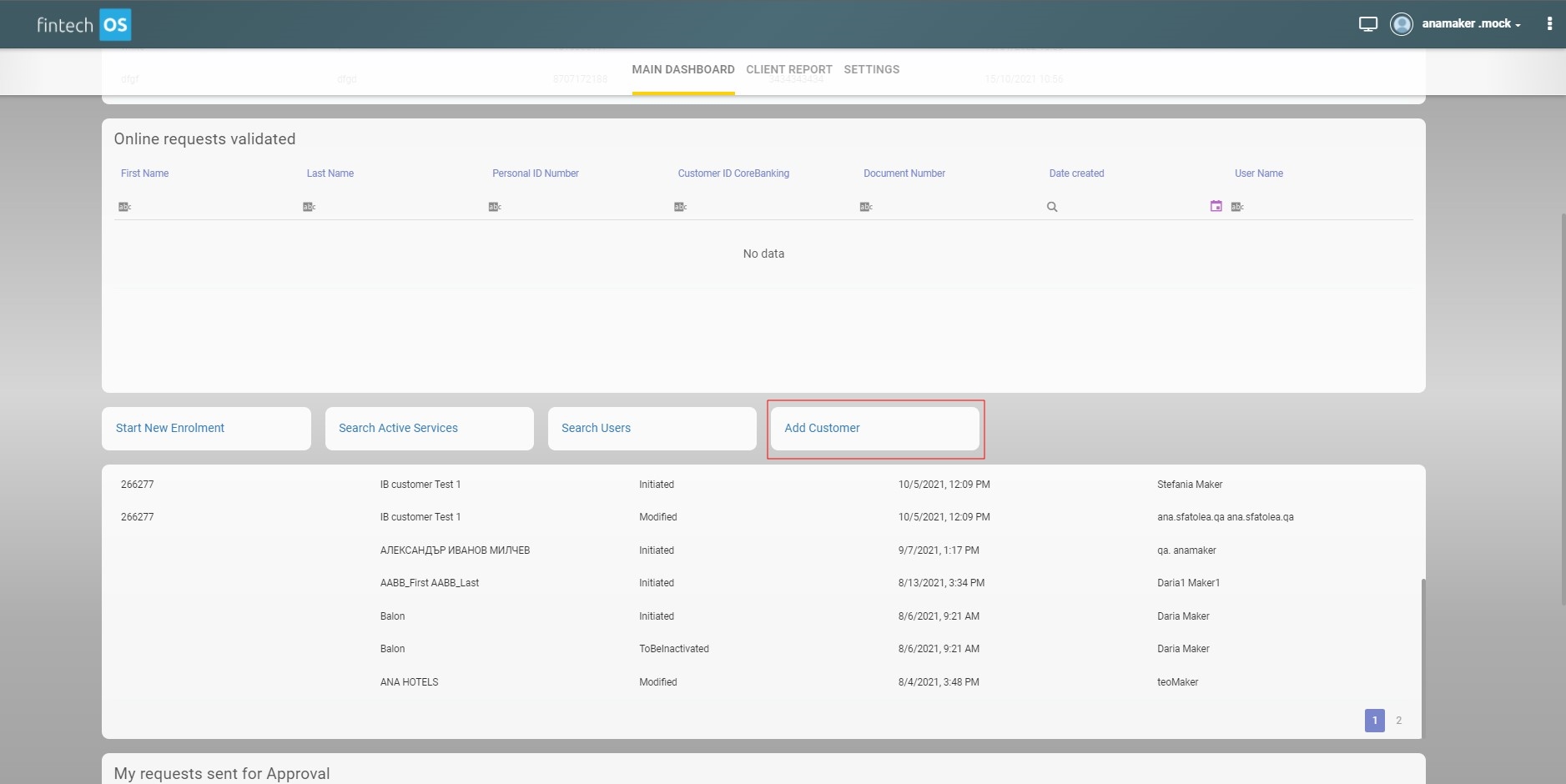Expand the anamaker .mock user dropdown
Screen dimensions: 1566x784
click(x=1472, y=24)
